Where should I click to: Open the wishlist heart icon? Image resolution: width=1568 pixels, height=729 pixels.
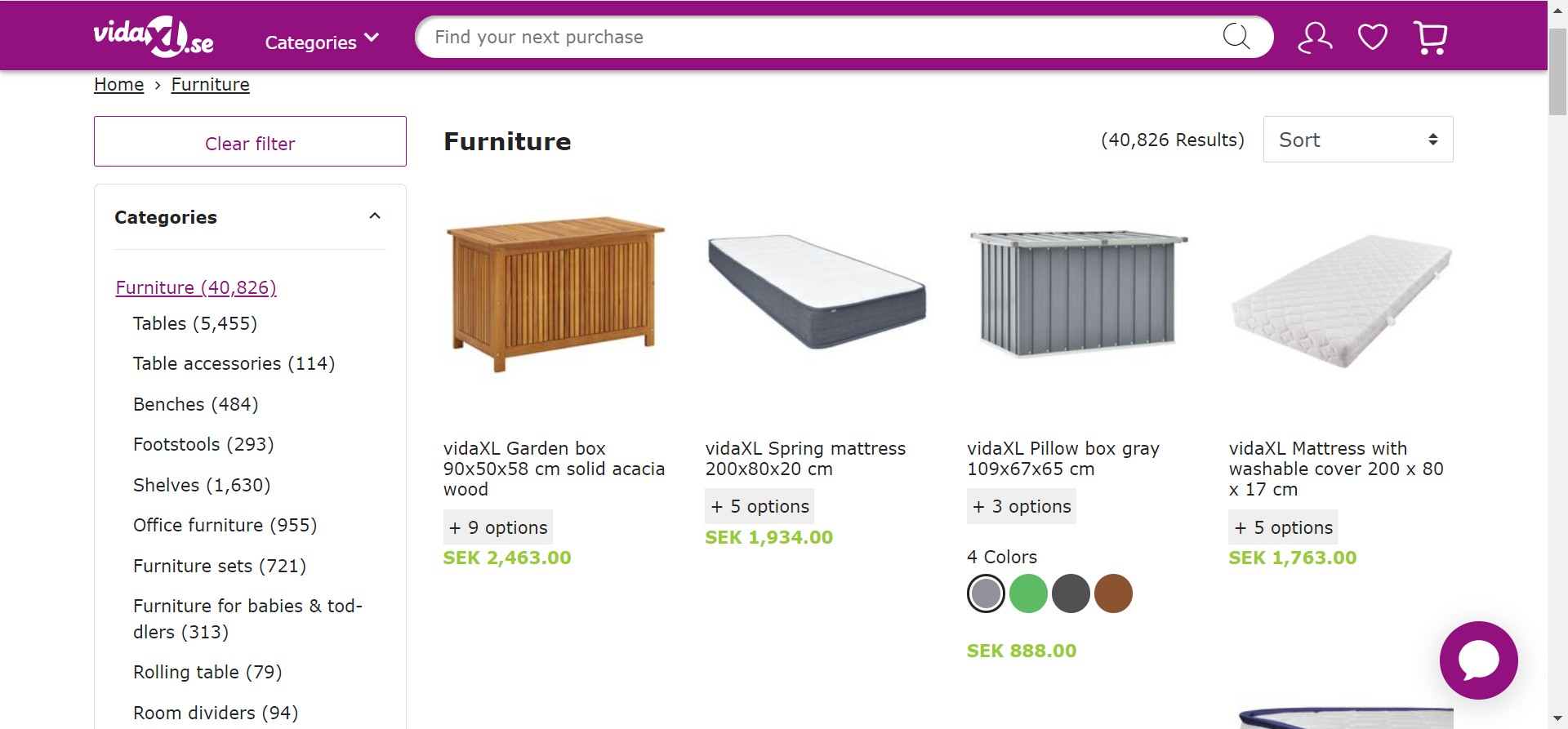(x=1372, y=38)
